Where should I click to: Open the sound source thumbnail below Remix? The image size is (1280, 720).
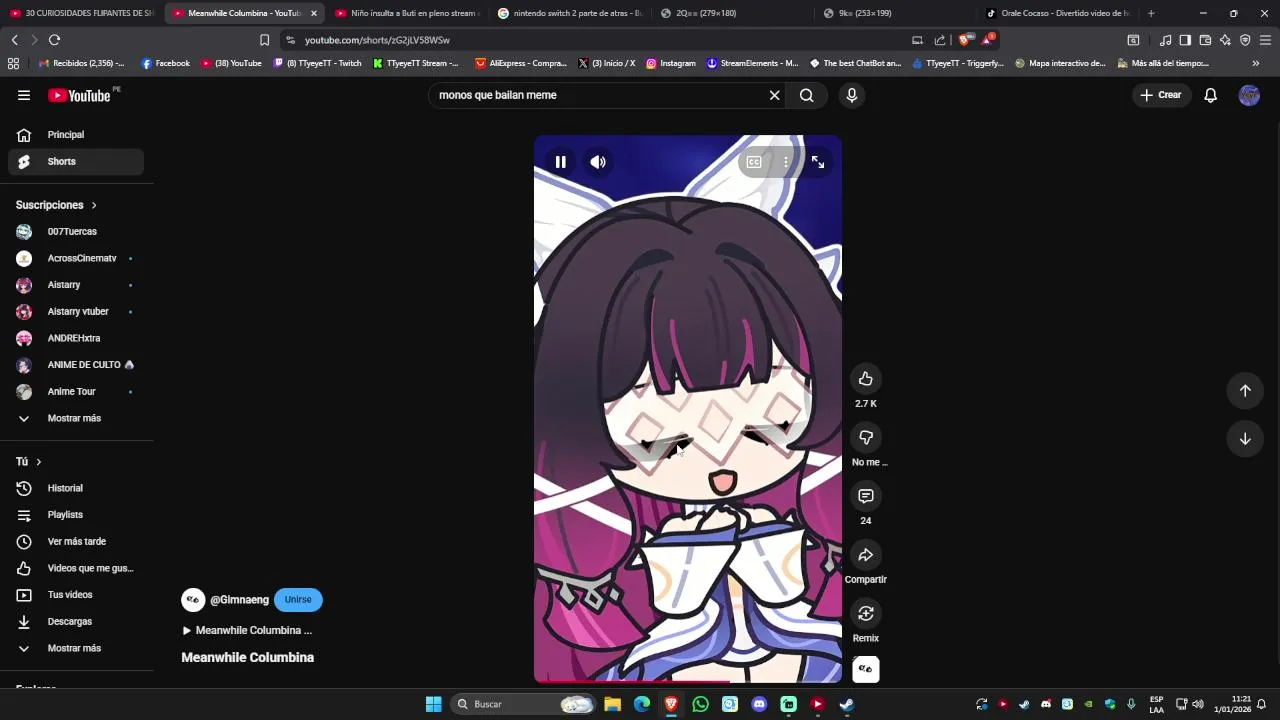(866, 669)
